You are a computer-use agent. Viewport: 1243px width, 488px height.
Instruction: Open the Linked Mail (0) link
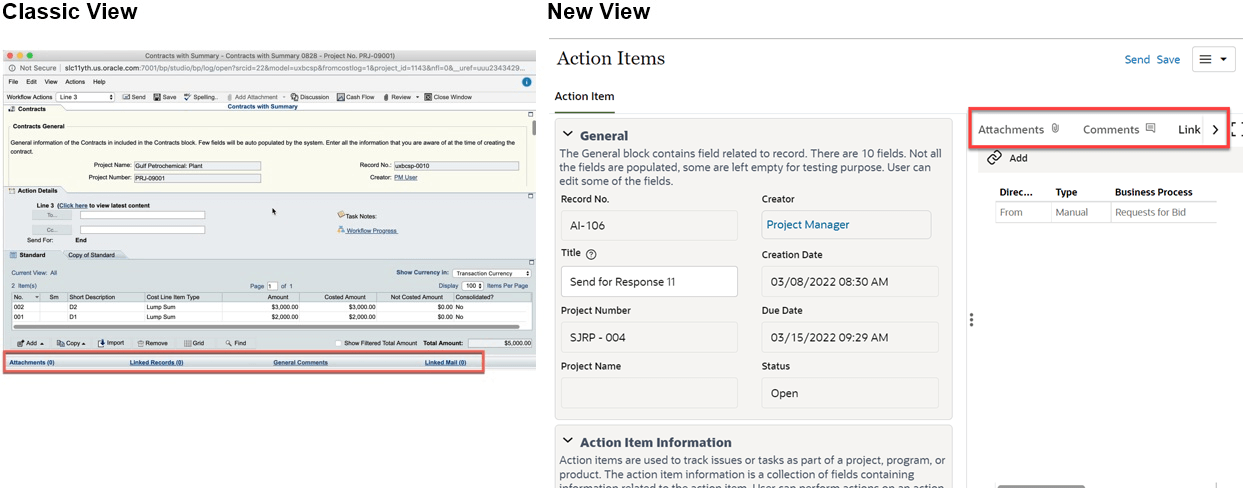(445, 362)
